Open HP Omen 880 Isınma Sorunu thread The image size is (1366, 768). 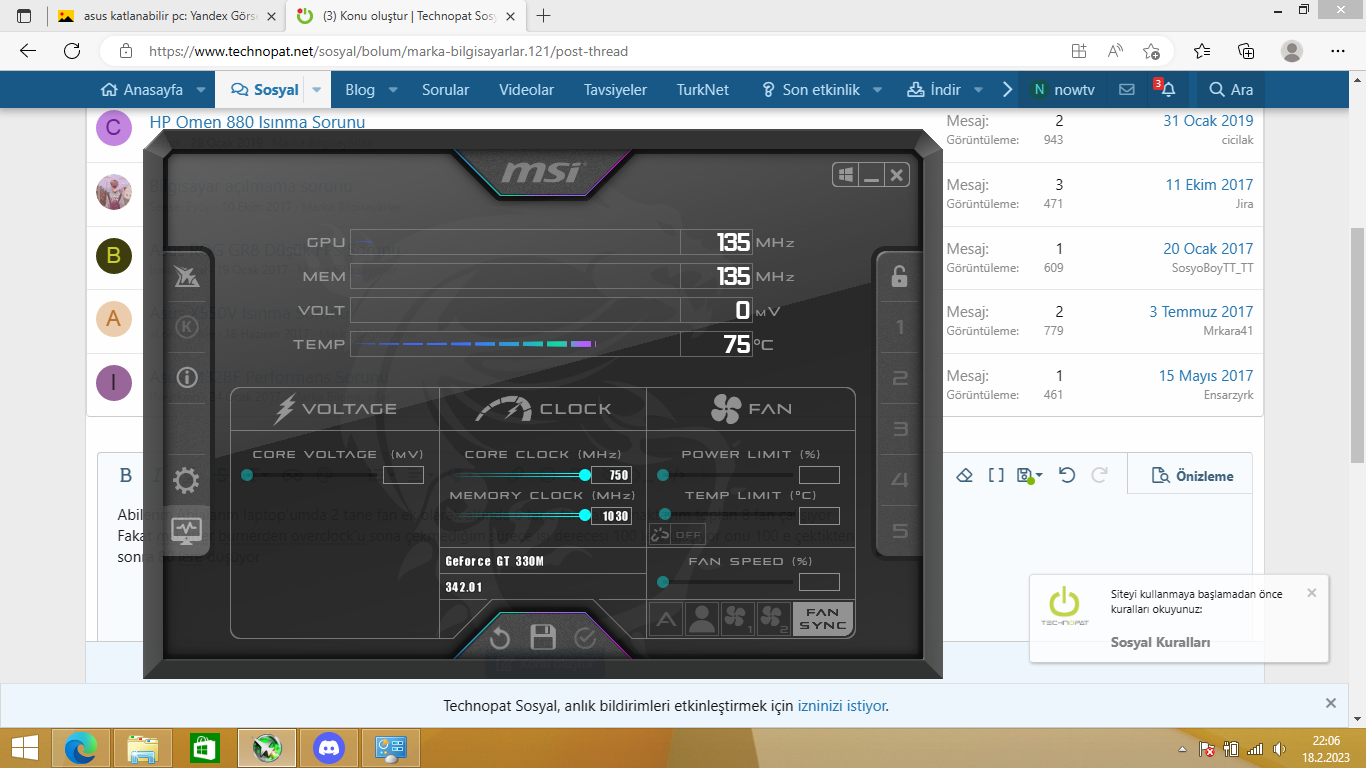coord(257,122)
